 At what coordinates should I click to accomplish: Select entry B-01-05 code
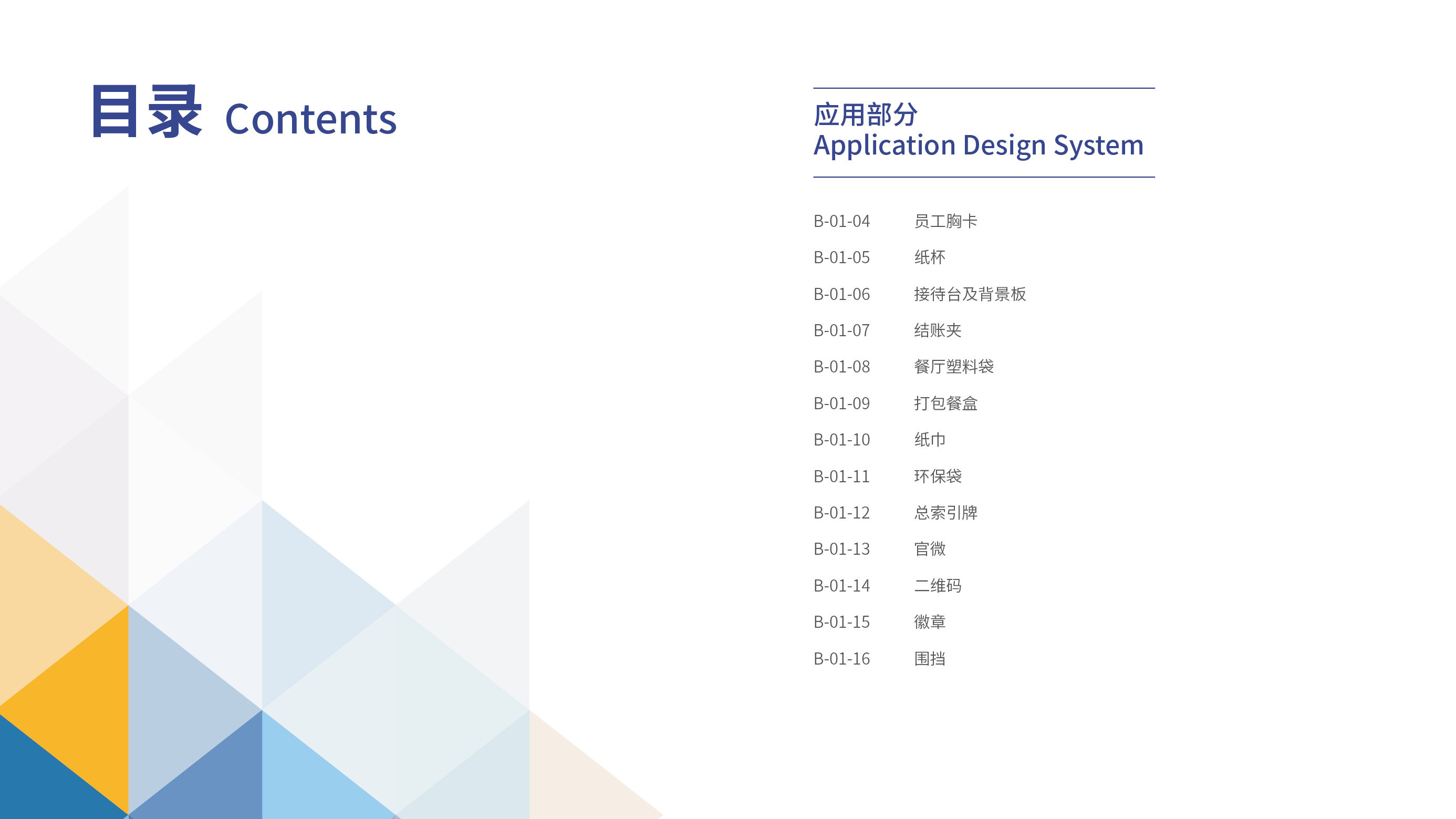(x=841, y=258)
